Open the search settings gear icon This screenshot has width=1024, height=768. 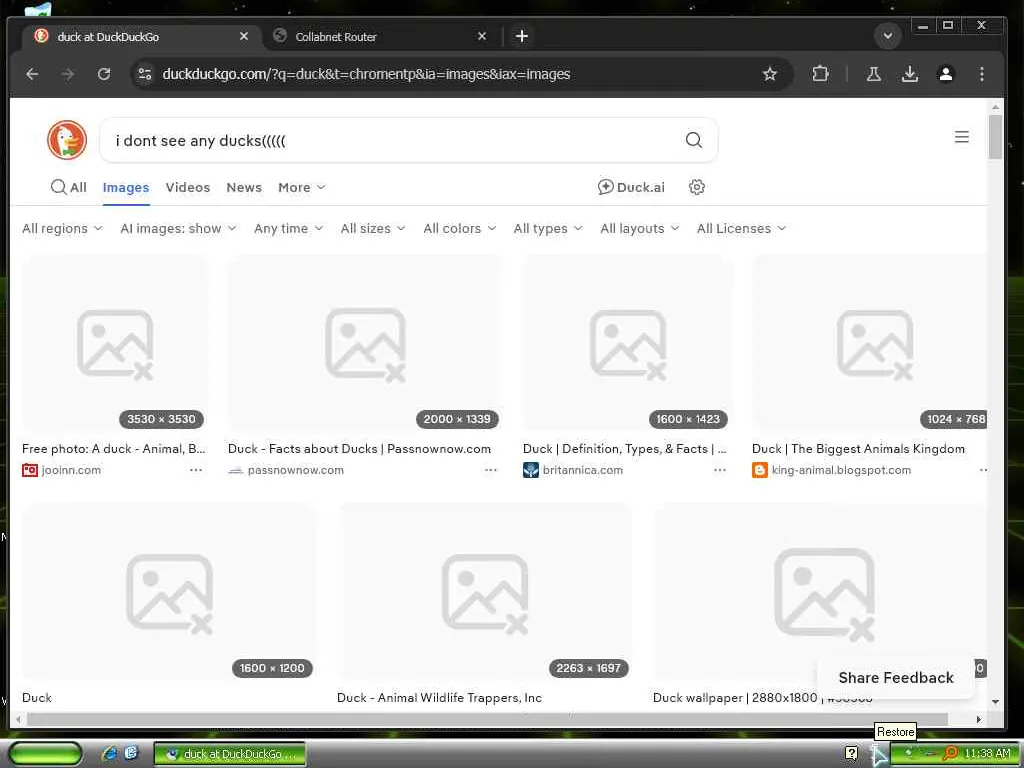click(697, 187)
